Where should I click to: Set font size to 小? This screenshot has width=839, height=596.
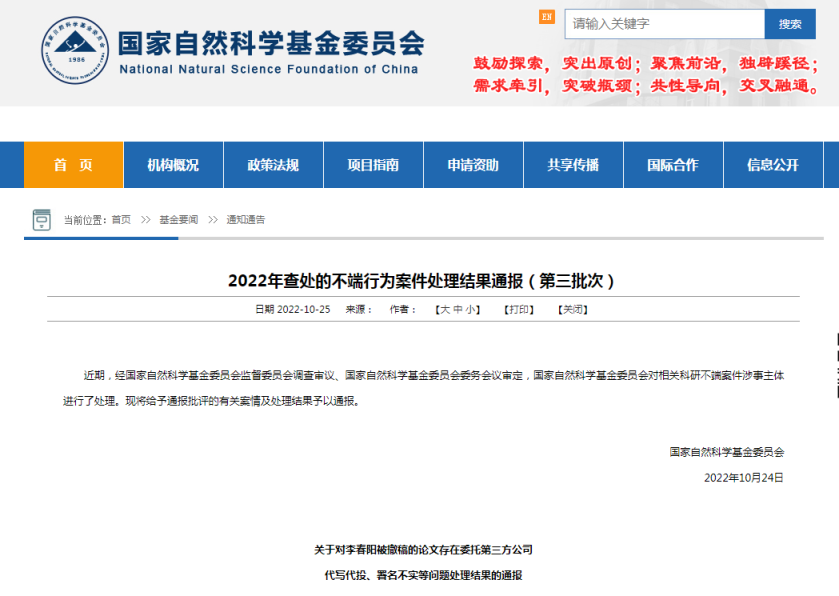point(471,309)
